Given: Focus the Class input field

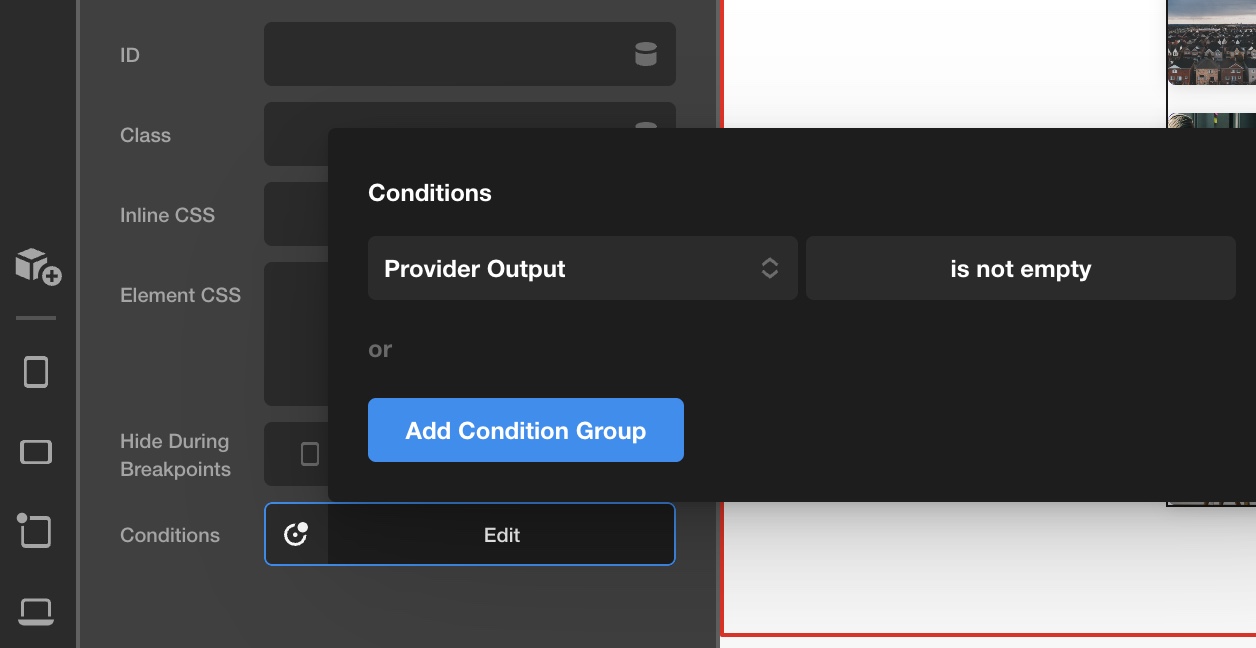Looking at the screenshot, I should [x=296, y=132].
